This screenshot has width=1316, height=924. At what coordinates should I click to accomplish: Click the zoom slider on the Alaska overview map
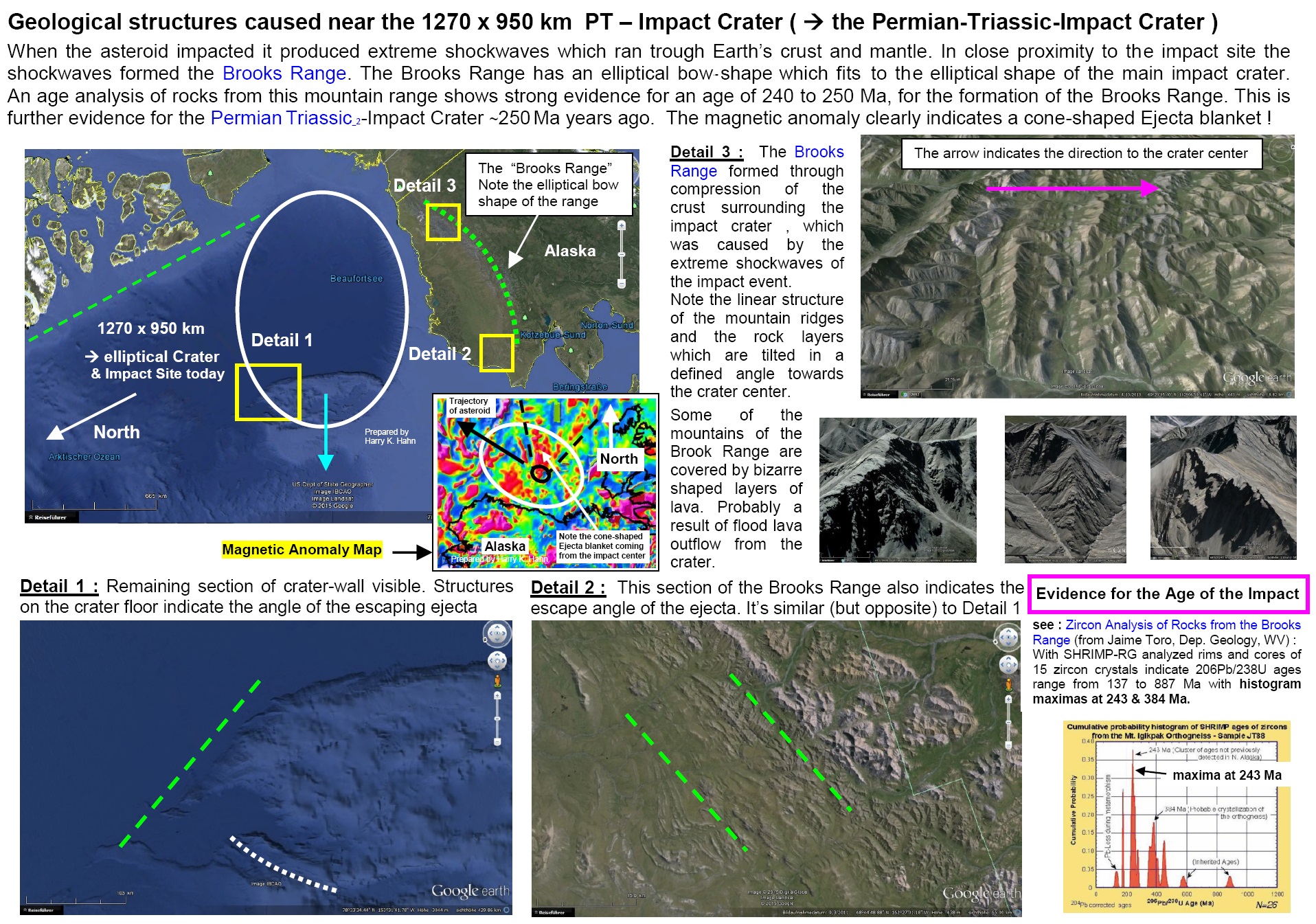622,254
